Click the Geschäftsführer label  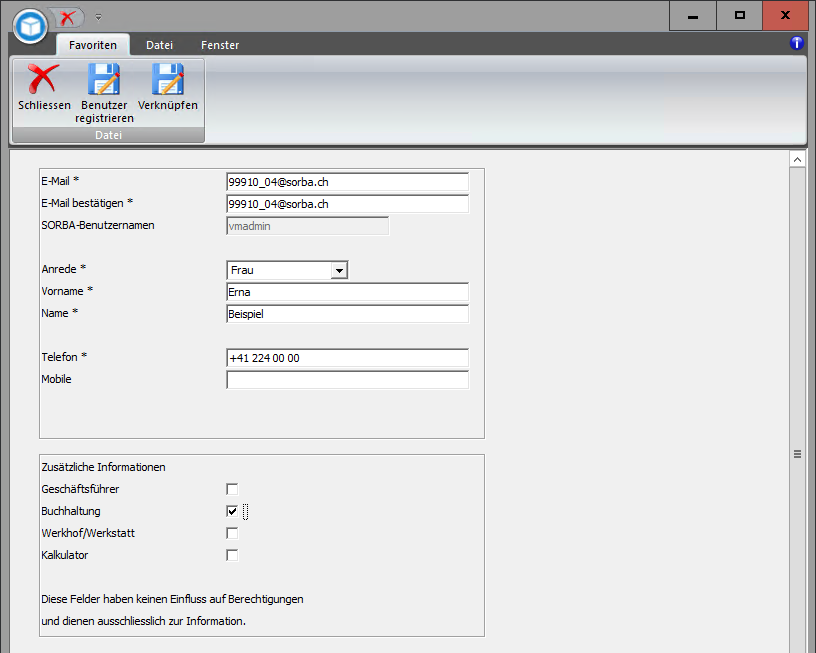click(x=80, y=489)
